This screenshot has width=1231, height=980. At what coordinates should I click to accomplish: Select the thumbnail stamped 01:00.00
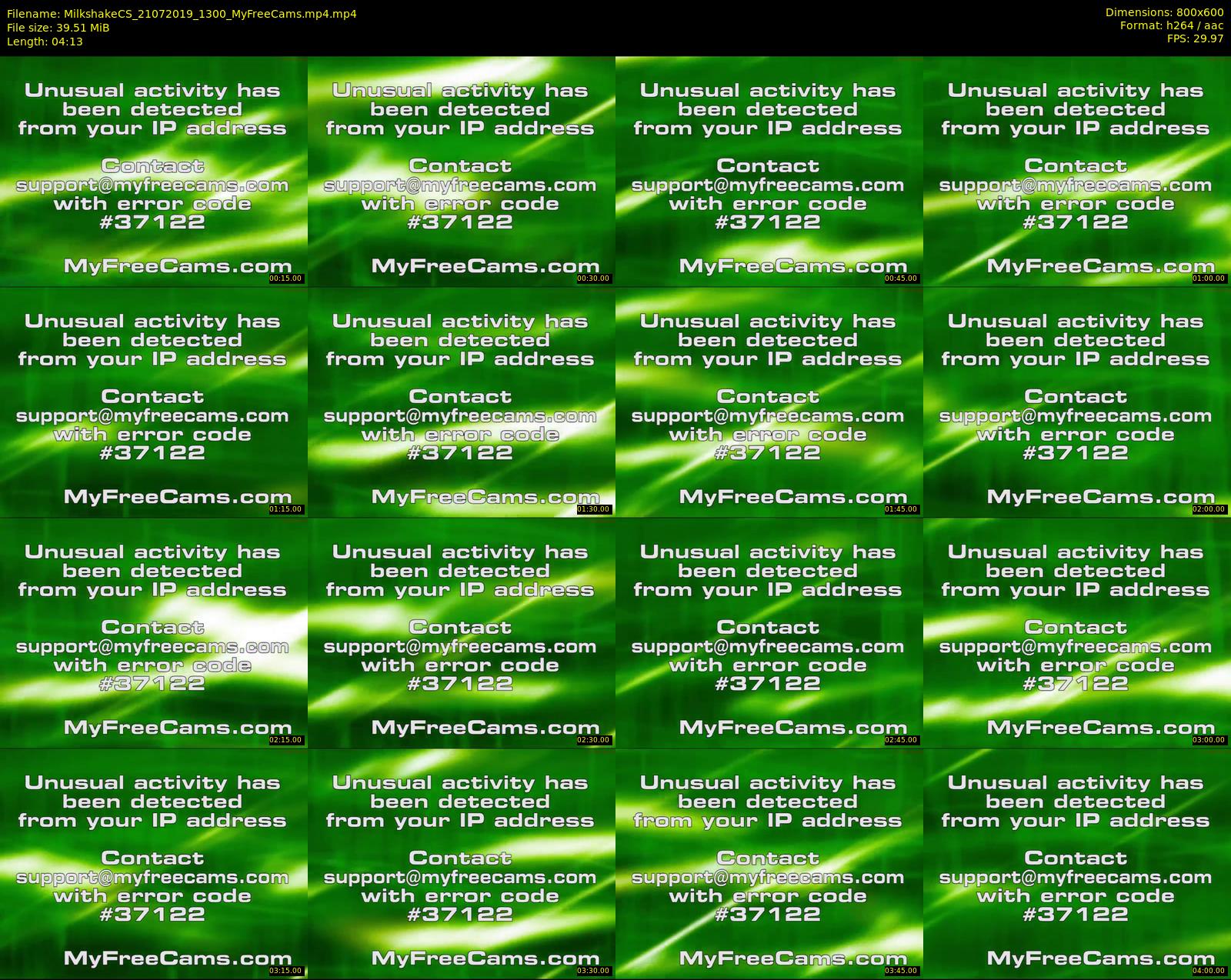pos(1077,172)
